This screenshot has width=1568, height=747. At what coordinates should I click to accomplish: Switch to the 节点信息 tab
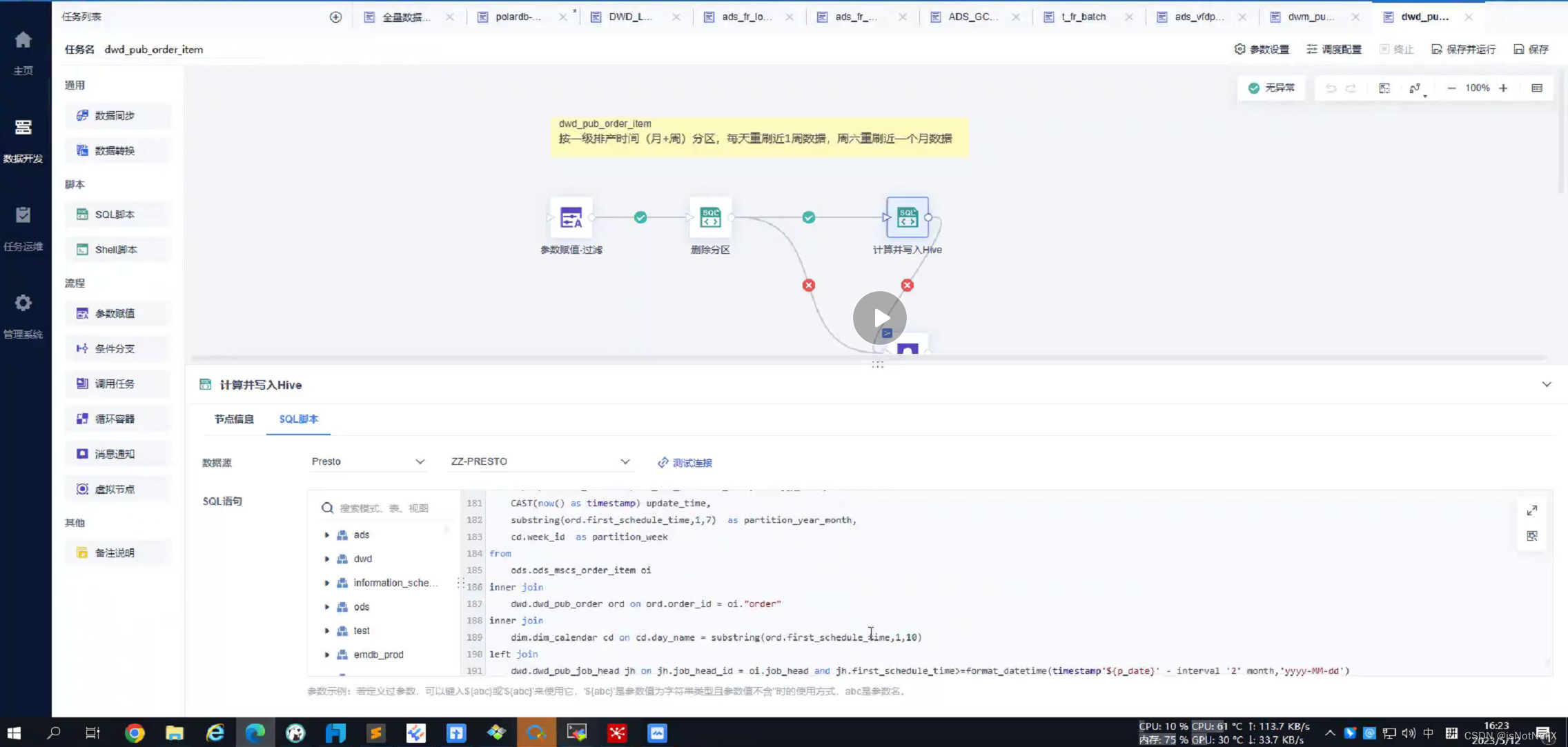[234, 419]
